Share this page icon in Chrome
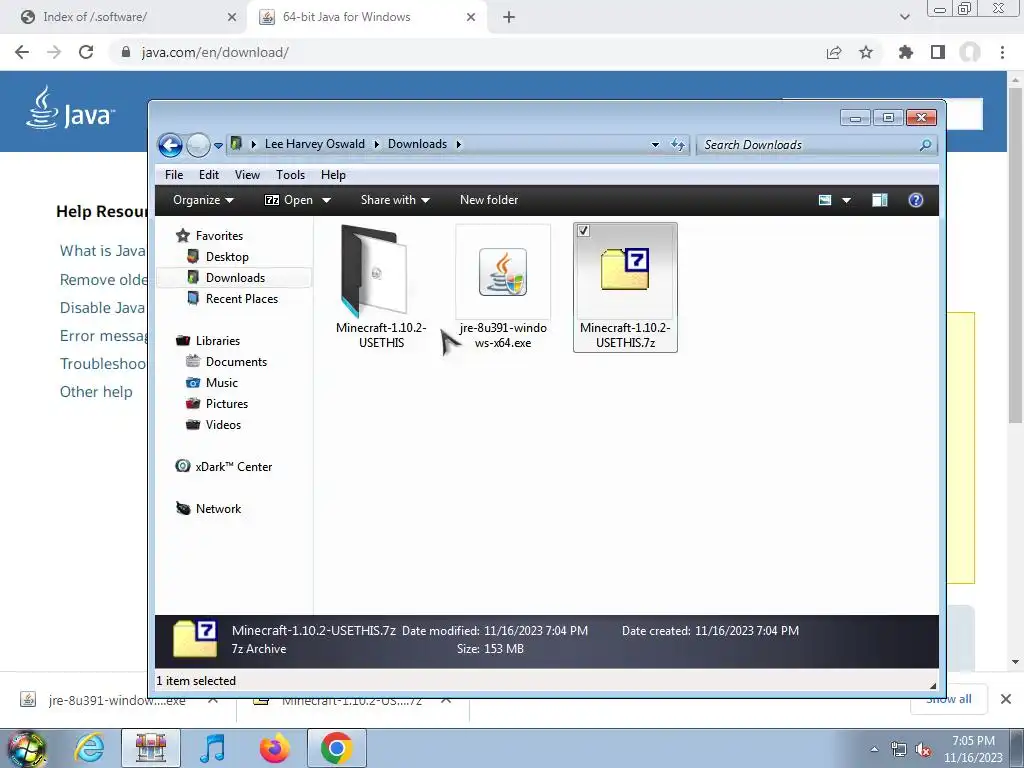The height and width of the screenshot is (768, 1024). click(834, 52)
